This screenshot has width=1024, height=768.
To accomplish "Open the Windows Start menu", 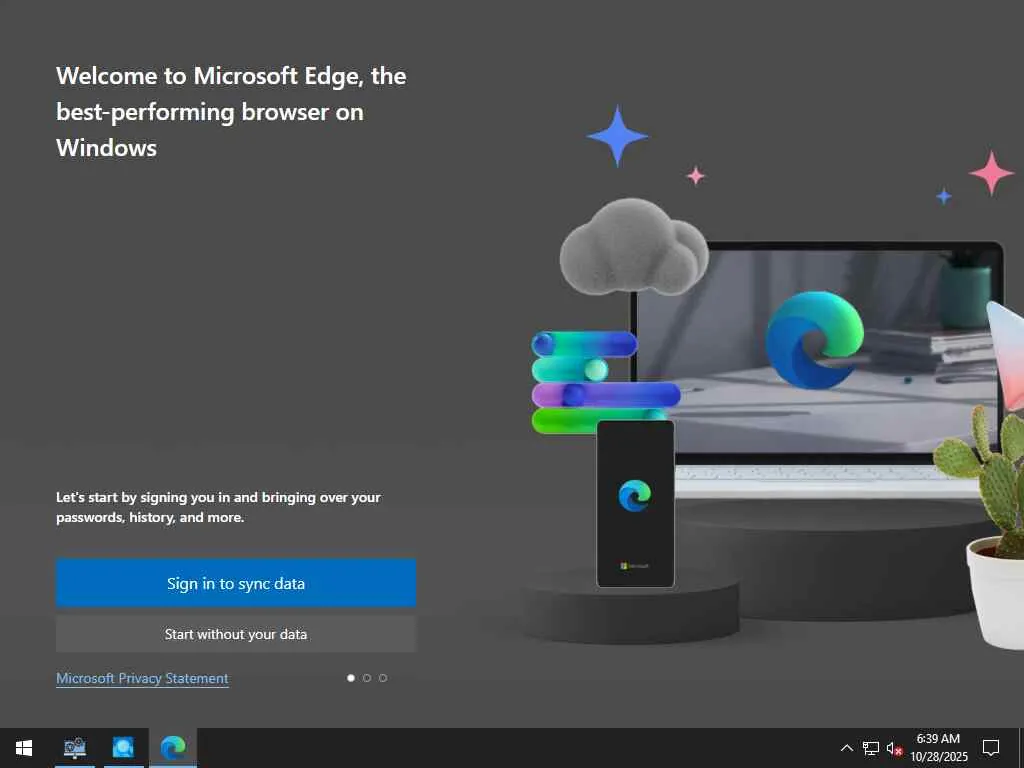I will pyautogui.click(x=24, y=748).
